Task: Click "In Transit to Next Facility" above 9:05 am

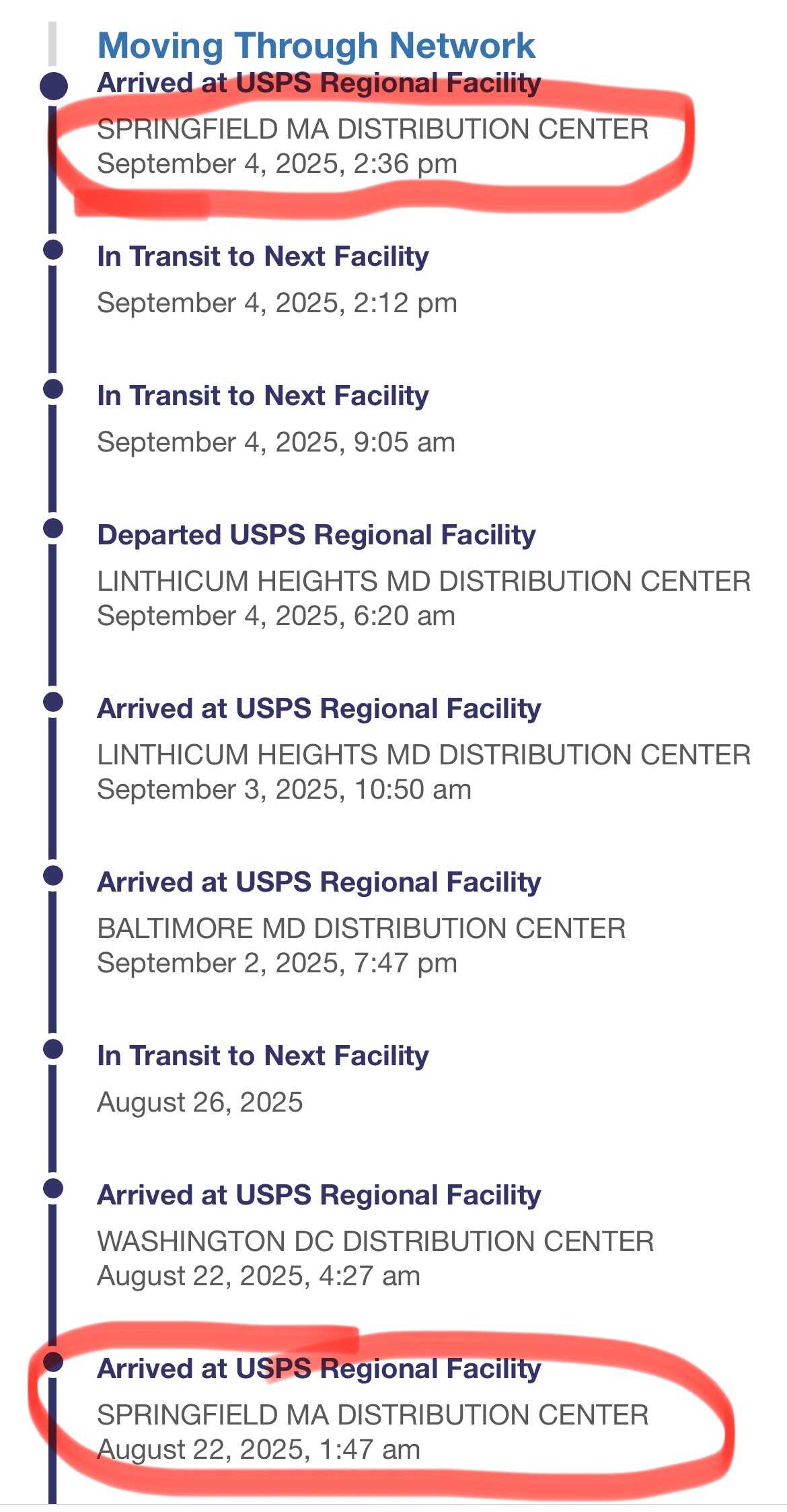Action: click(x=262, y=396)
